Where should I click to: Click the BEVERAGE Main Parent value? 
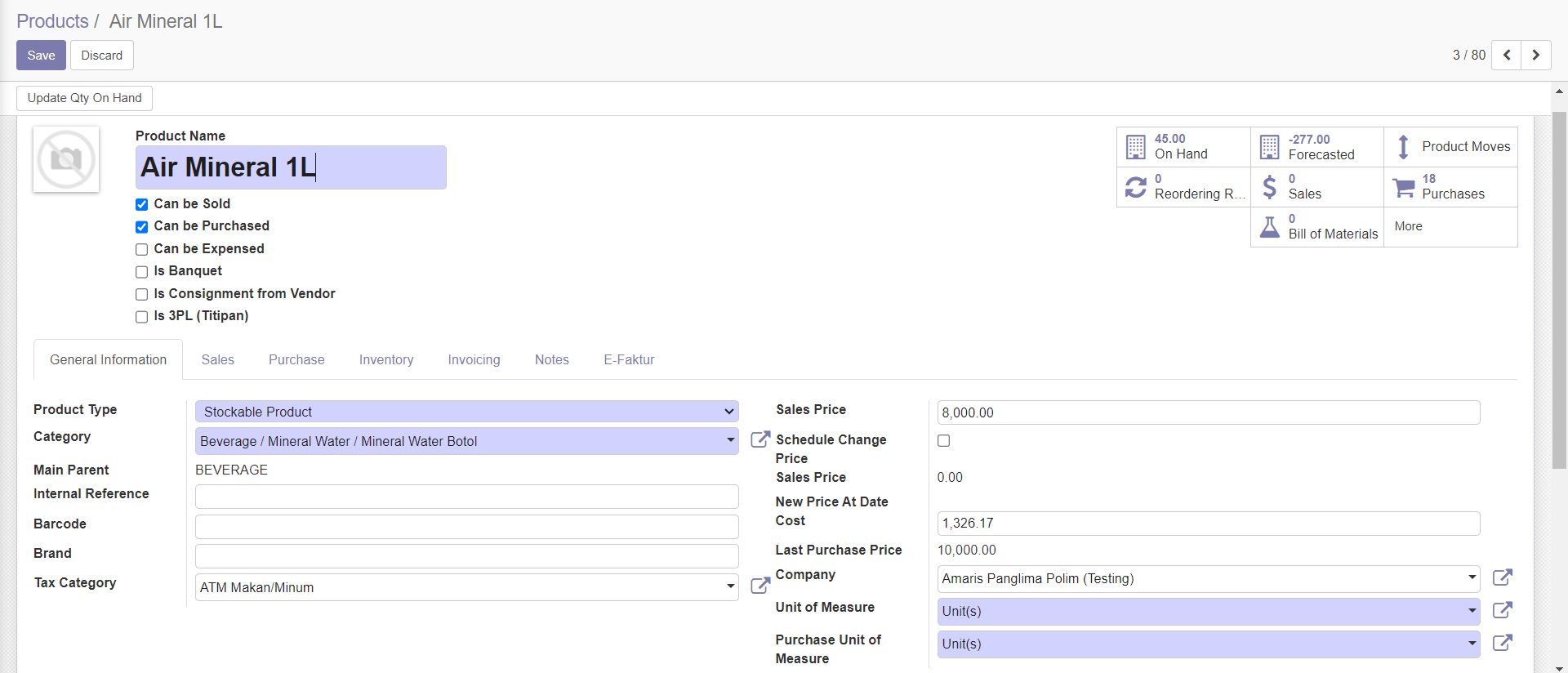point(231,470)
